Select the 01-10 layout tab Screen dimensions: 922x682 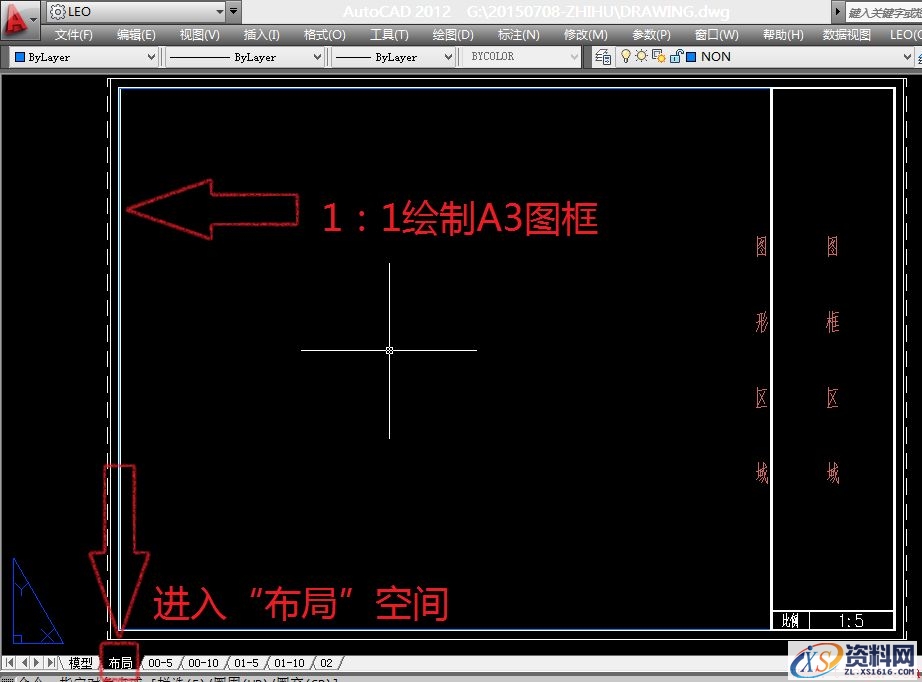290,662
